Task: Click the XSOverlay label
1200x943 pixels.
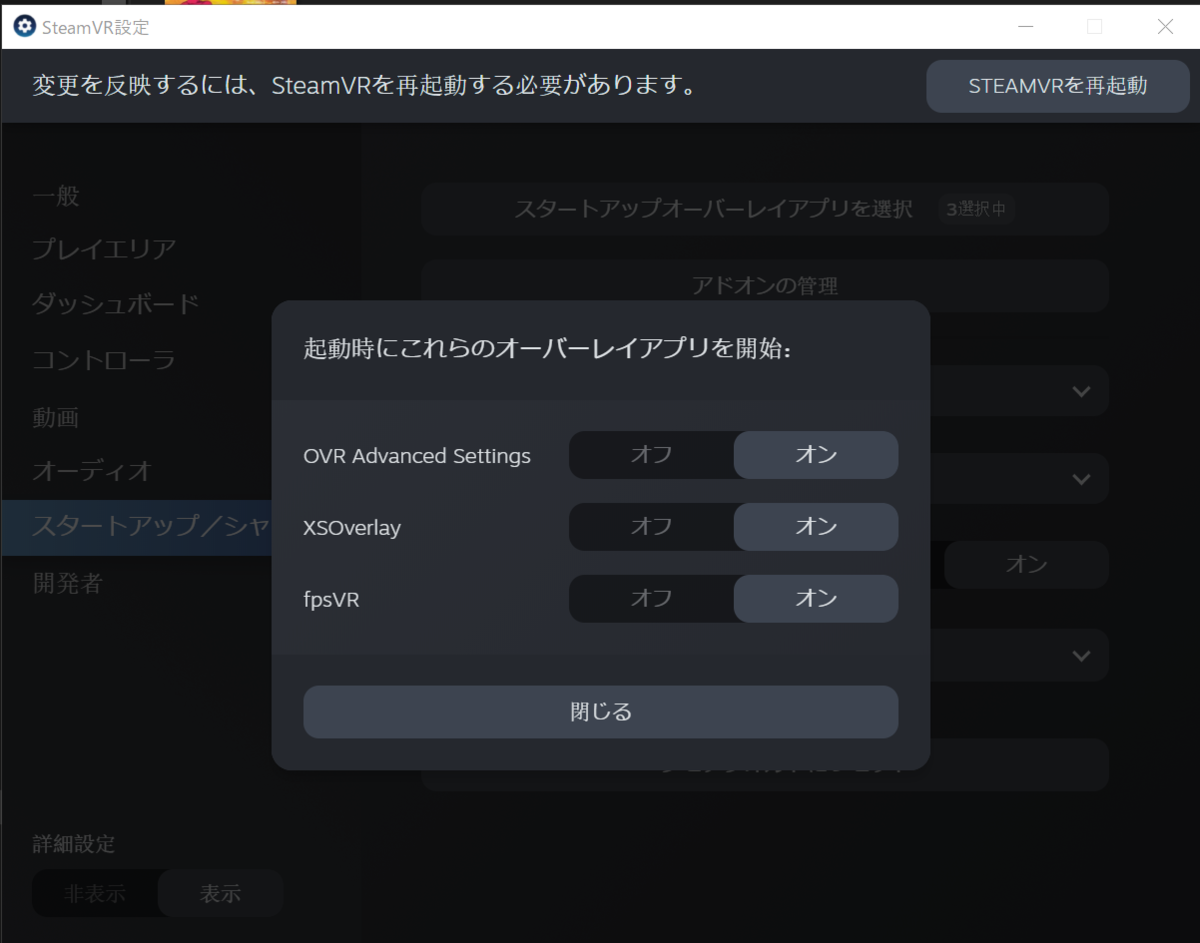Action: [x=352, y=528]
